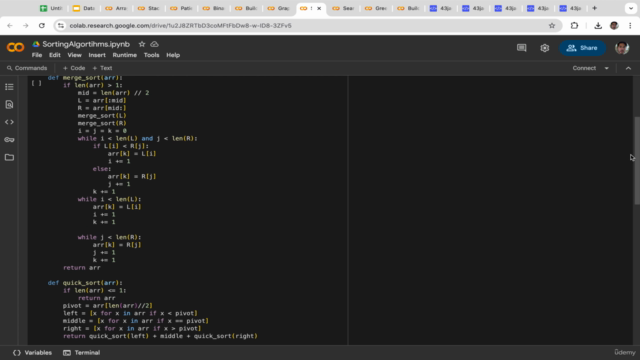Open Terminal panel

(82, 353)
